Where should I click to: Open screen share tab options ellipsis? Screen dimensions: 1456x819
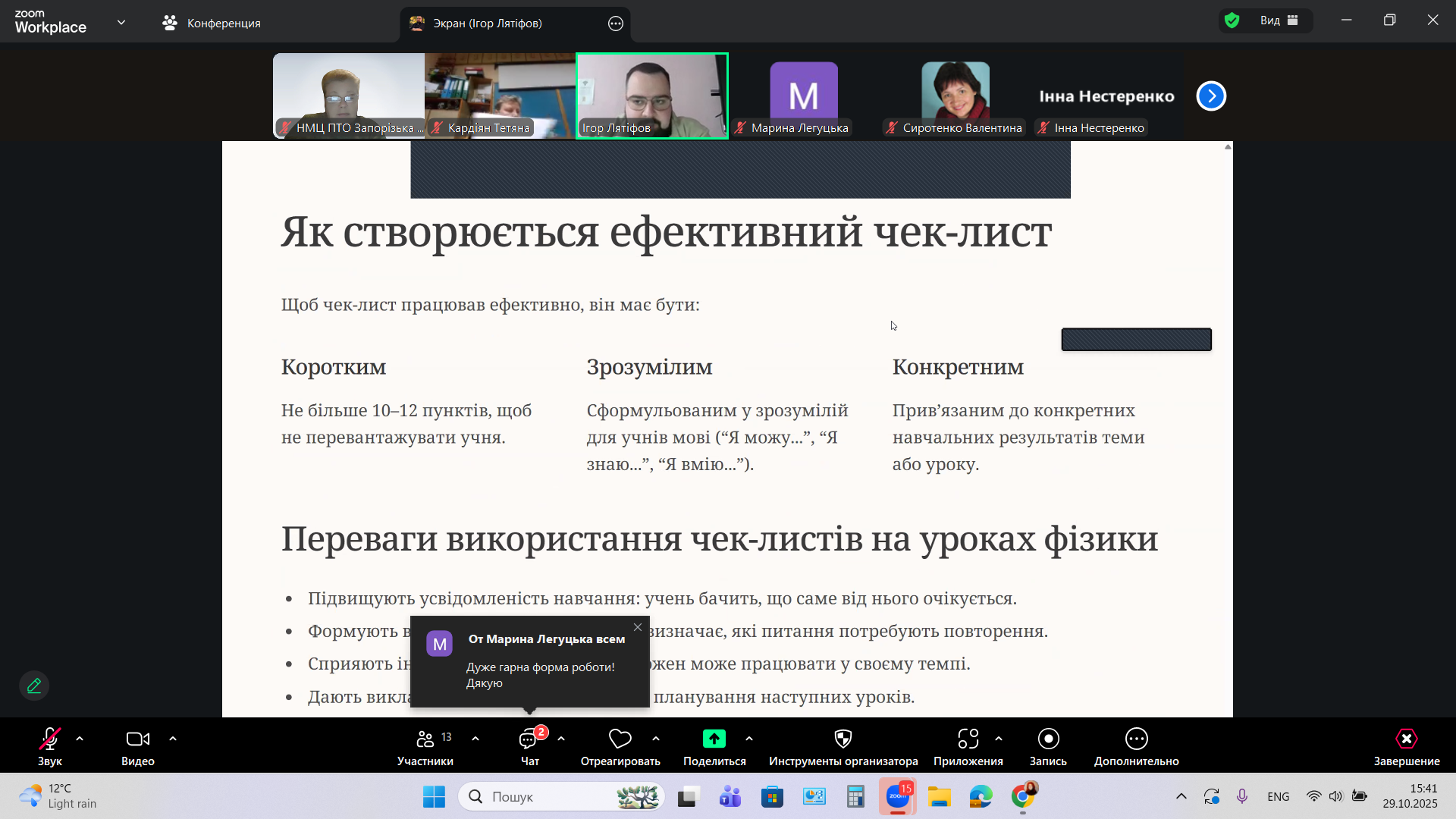tap(616, 24)
